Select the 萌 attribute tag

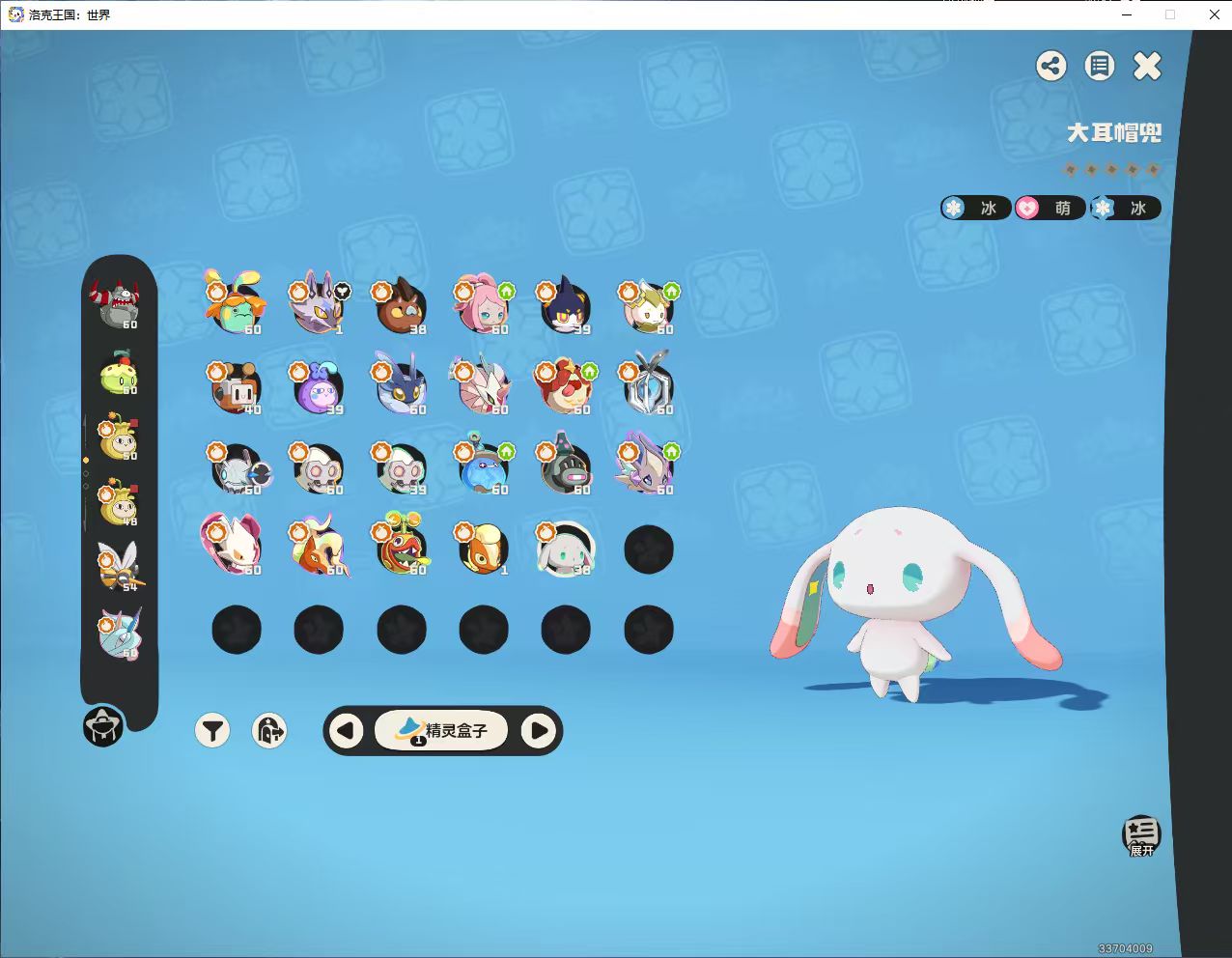point(1050,208)
